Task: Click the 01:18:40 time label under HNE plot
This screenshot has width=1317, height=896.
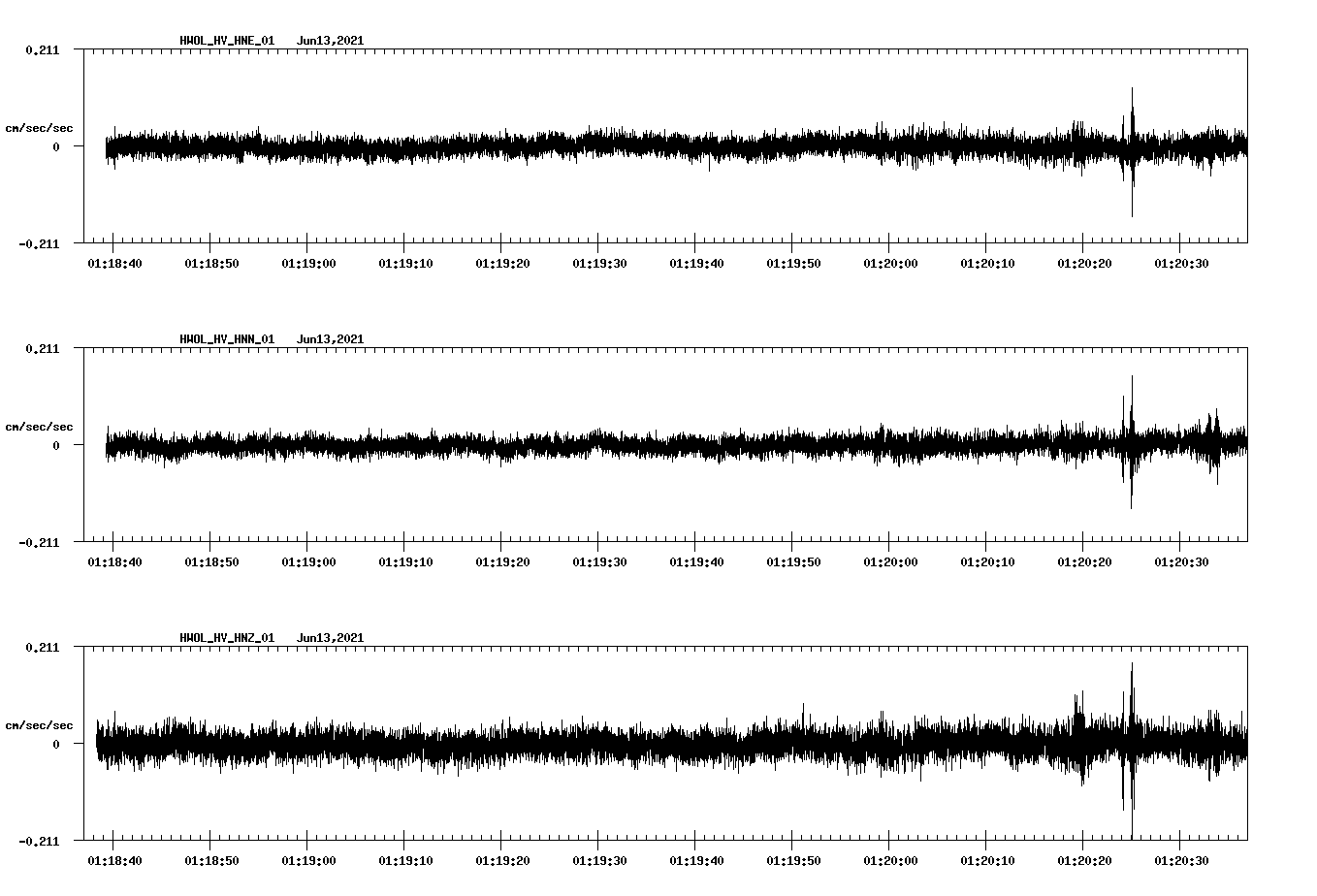Action: pyautogui.click(x=114, y=264)
